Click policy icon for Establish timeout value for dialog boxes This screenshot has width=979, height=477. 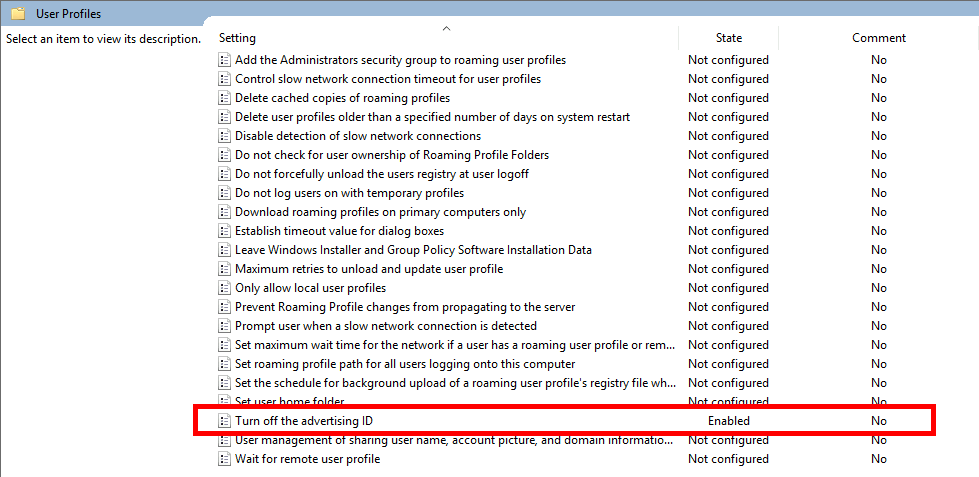click(x=224, y=231)
